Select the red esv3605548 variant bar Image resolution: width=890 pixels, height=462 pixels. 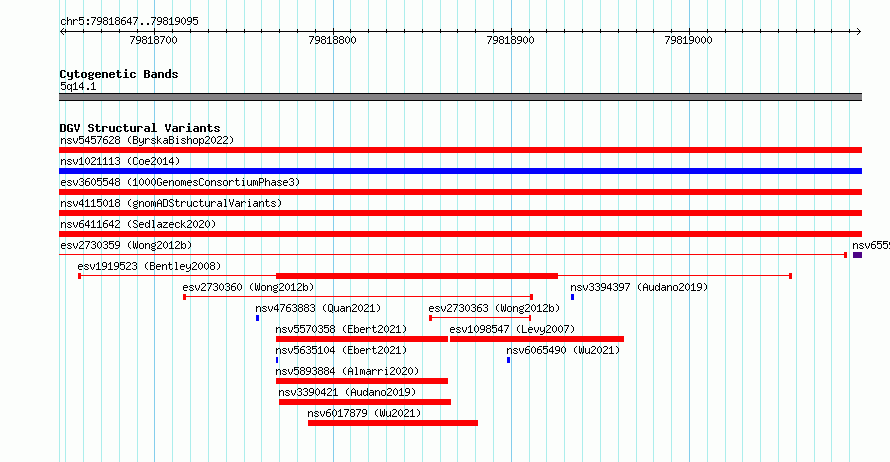click(460, 192)
